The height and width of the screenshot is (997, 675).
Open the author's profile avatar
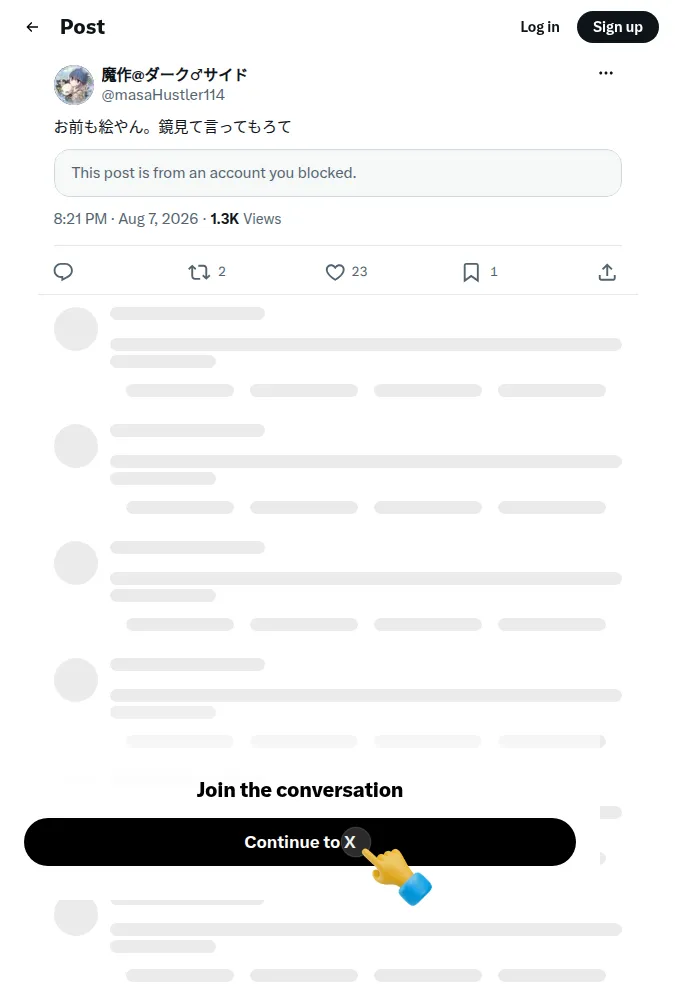74,85
